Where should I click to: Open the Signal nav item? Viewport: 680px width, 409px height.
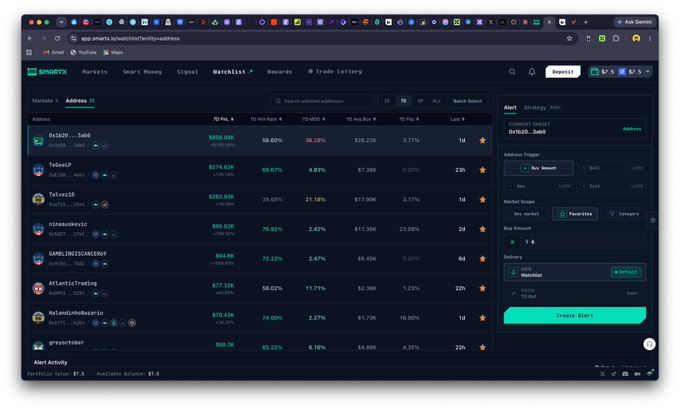(187, 72)
